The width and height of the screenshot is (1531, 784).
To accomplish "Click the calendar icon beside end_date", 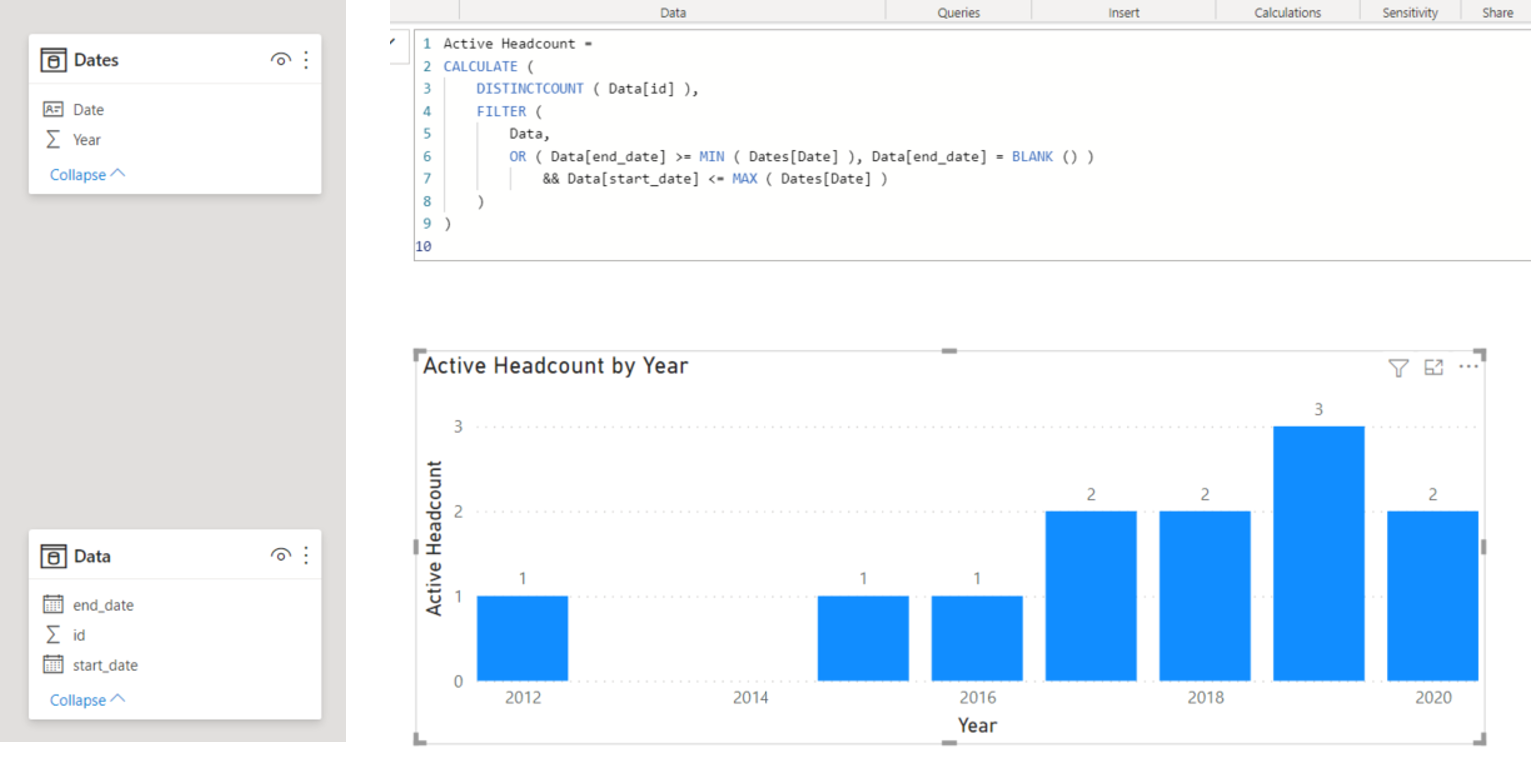I will coord(53,604).
